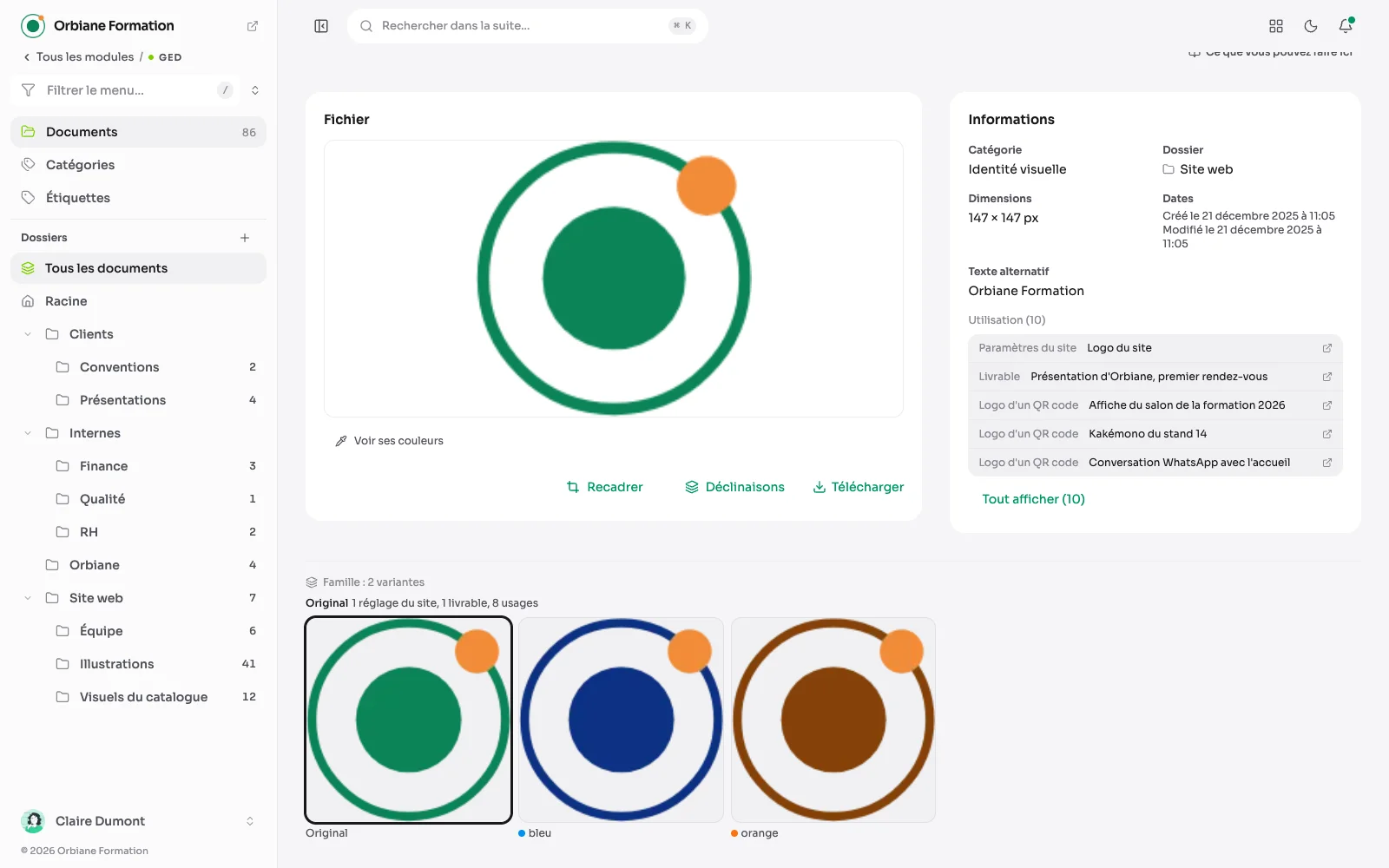Collapse the Clients folder chevron

coord(28,334)
